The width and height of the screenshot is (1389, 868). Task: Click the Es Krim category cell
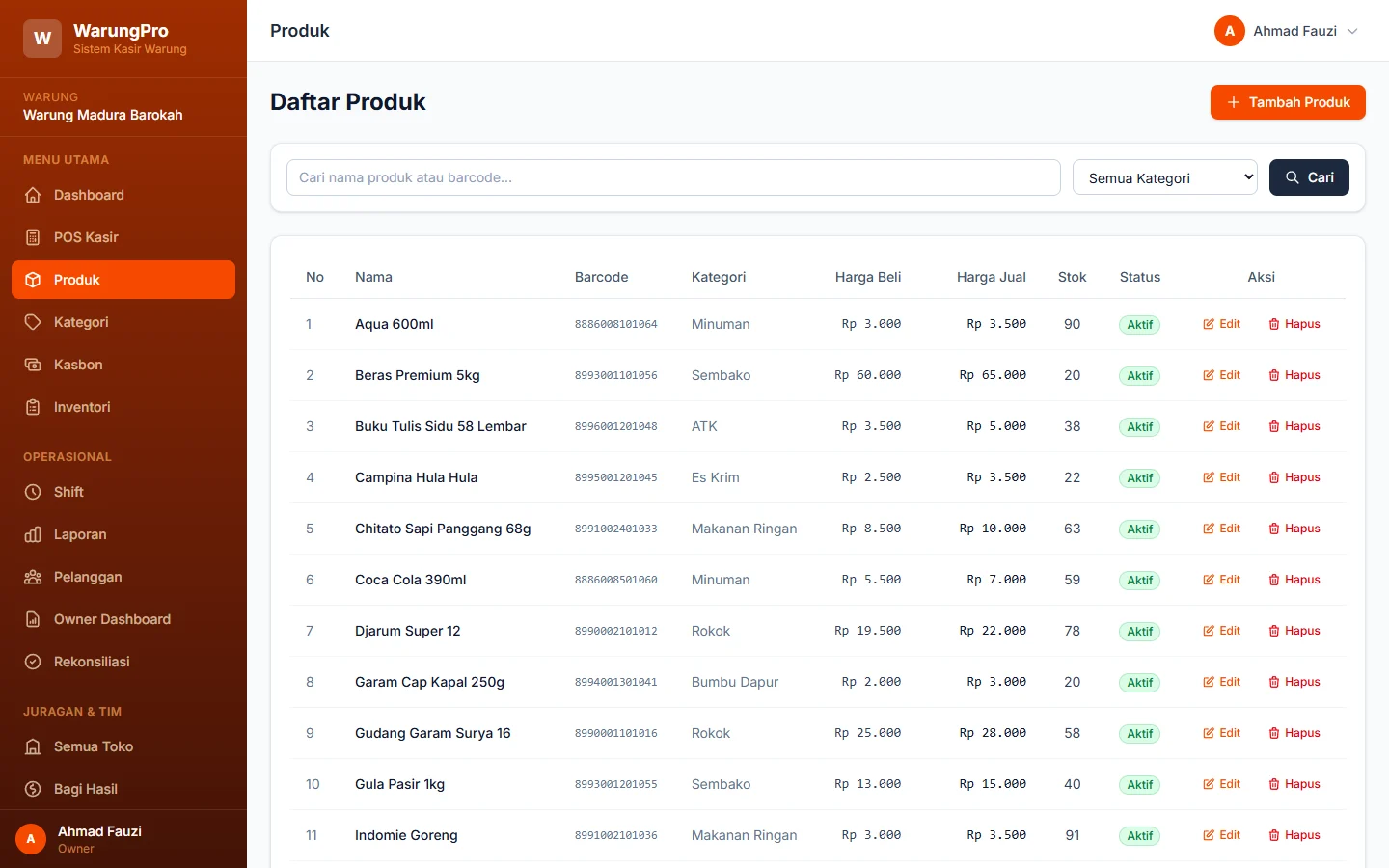[x=715, y=477]
